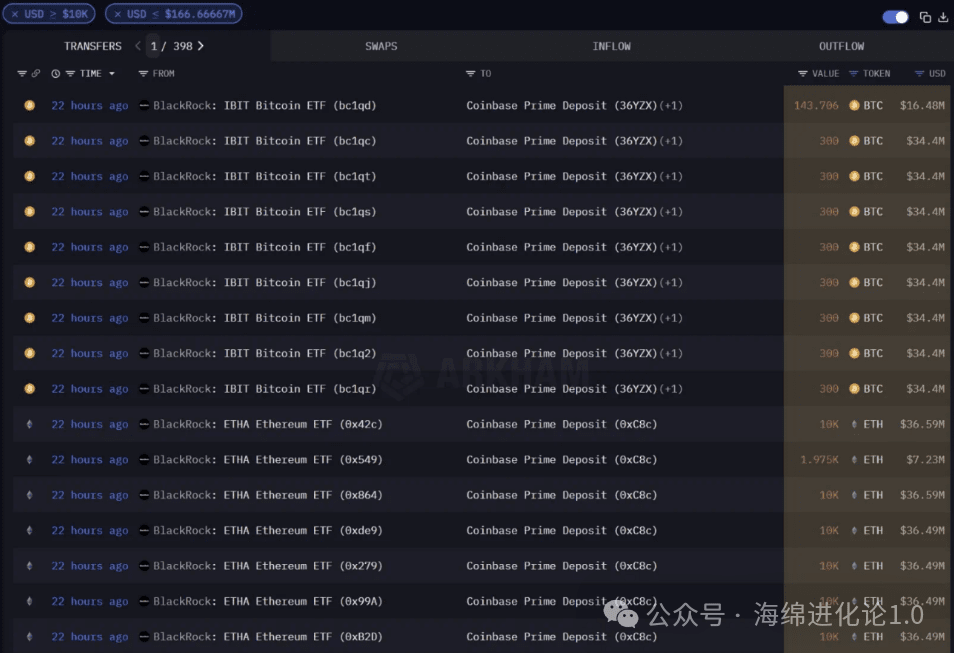Open BlackRock: ETHA Ethereum ETF (0x549) sender
The width and height of the screenshot is (954, 653).
pos(268,459)
